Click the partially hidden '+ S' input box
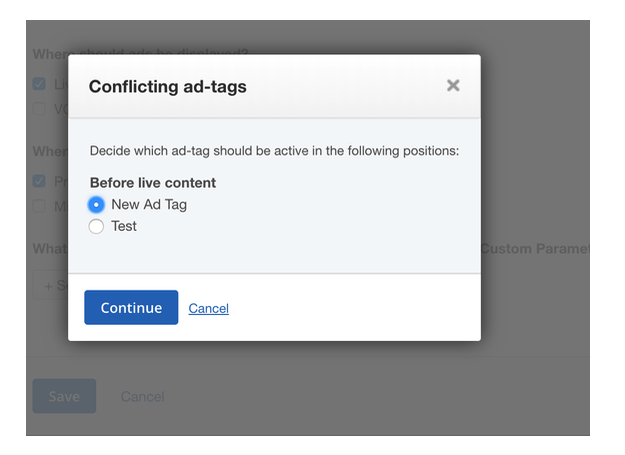Screen dimensions: 625x455 [51, 285]
